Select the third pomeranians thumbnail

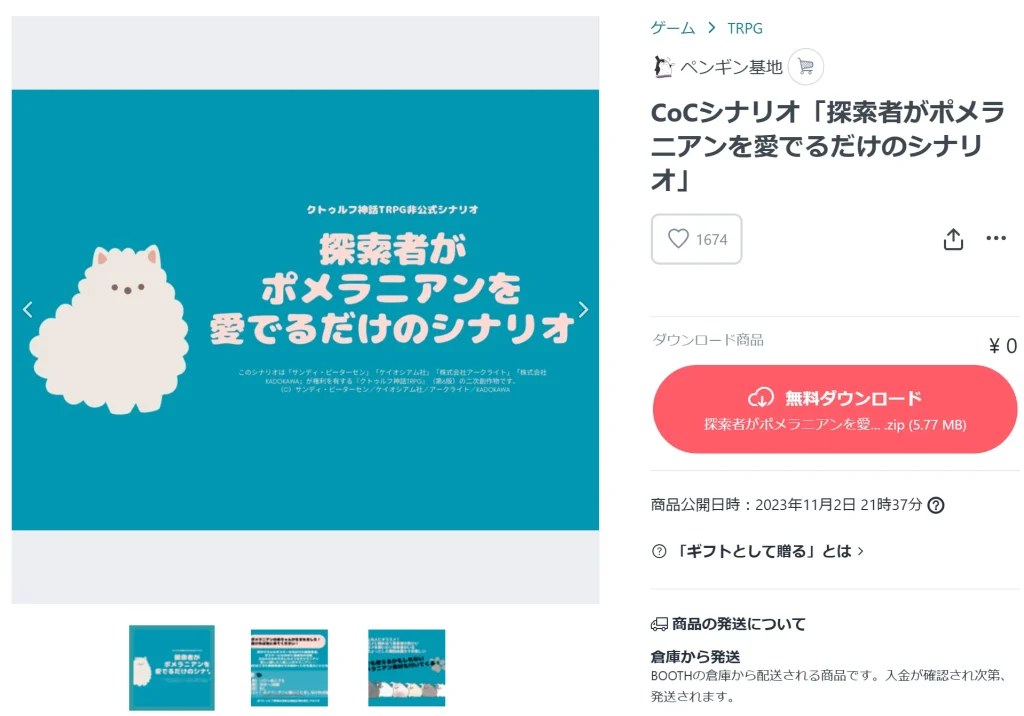(406, 668)
